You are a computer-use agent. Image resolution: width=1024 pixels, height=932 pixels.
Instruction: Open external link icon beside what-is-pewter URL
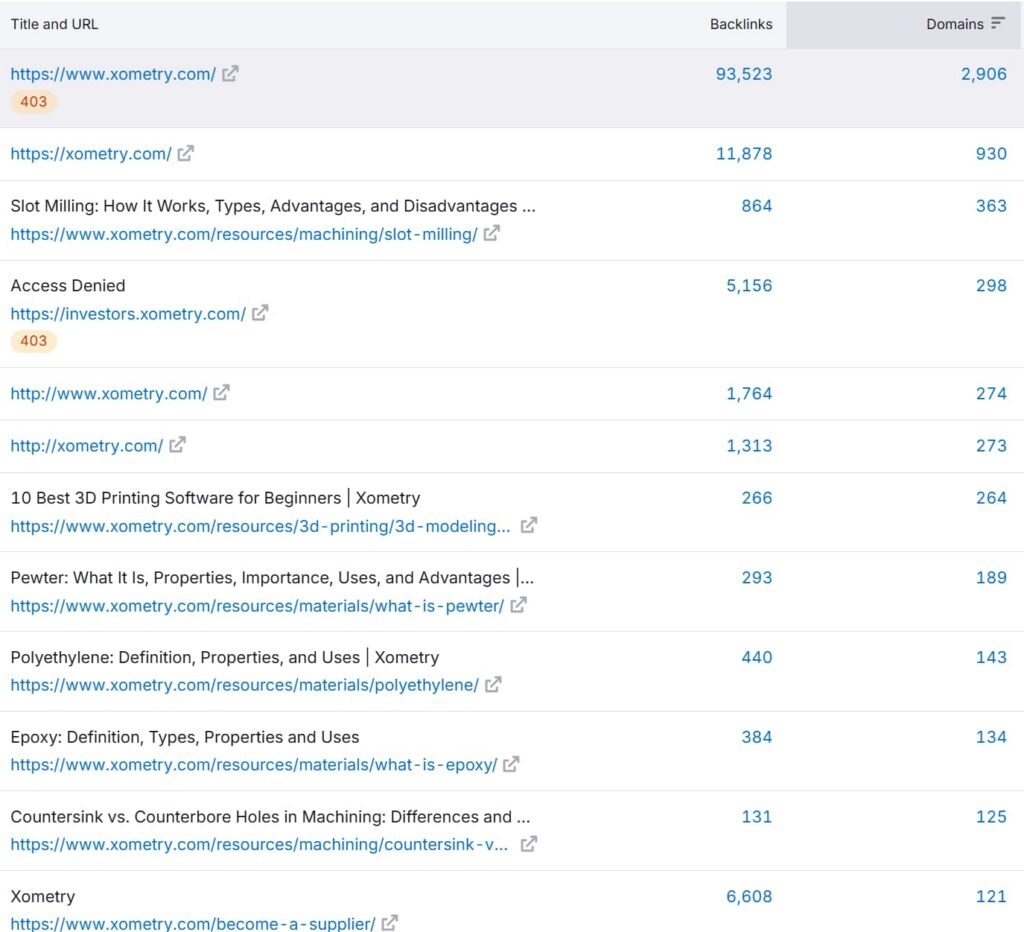[x=519, y=605]
